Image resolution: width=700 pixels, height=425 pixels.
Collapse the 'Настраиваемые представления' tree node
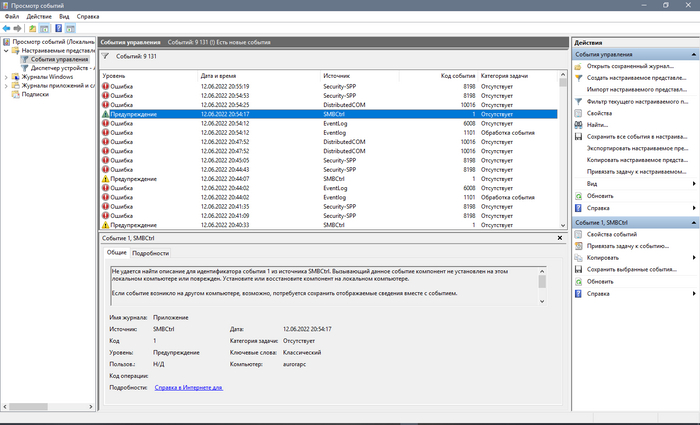click(7, 50)
